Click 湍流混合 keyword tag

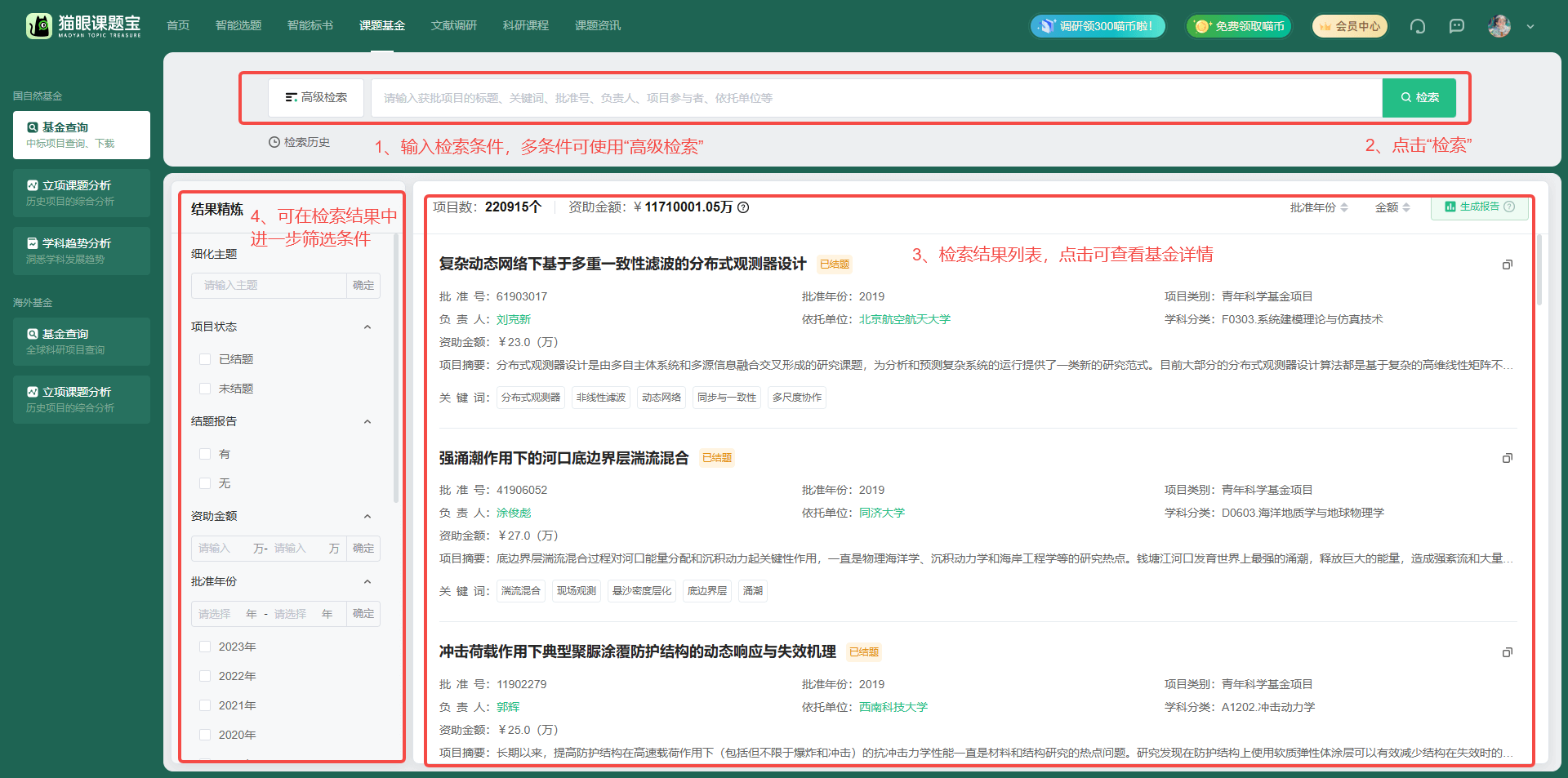521,591
